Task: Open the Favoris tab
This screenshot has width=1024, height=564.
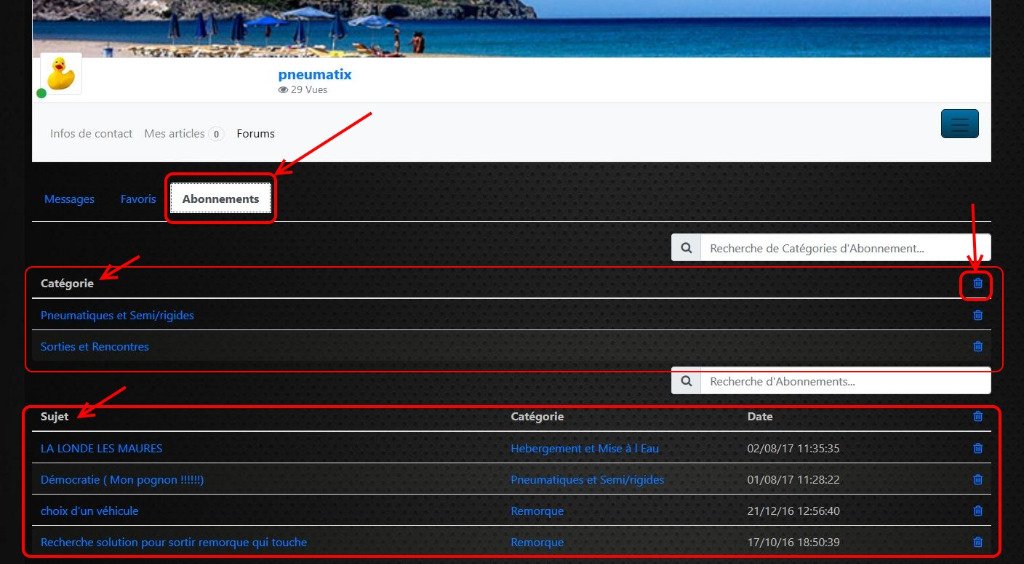Action: click(x=138, y=199)
